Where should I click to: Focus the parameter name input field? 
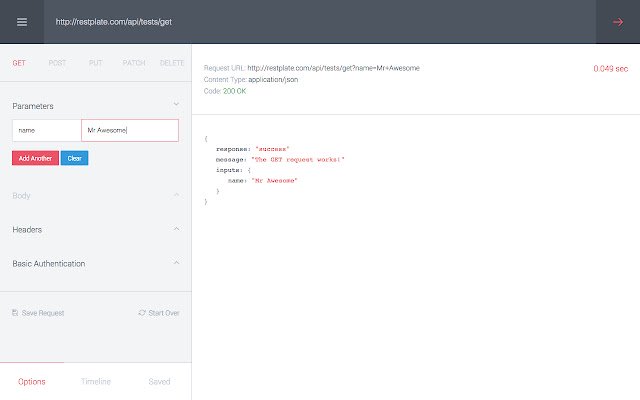tap(47, 130)
